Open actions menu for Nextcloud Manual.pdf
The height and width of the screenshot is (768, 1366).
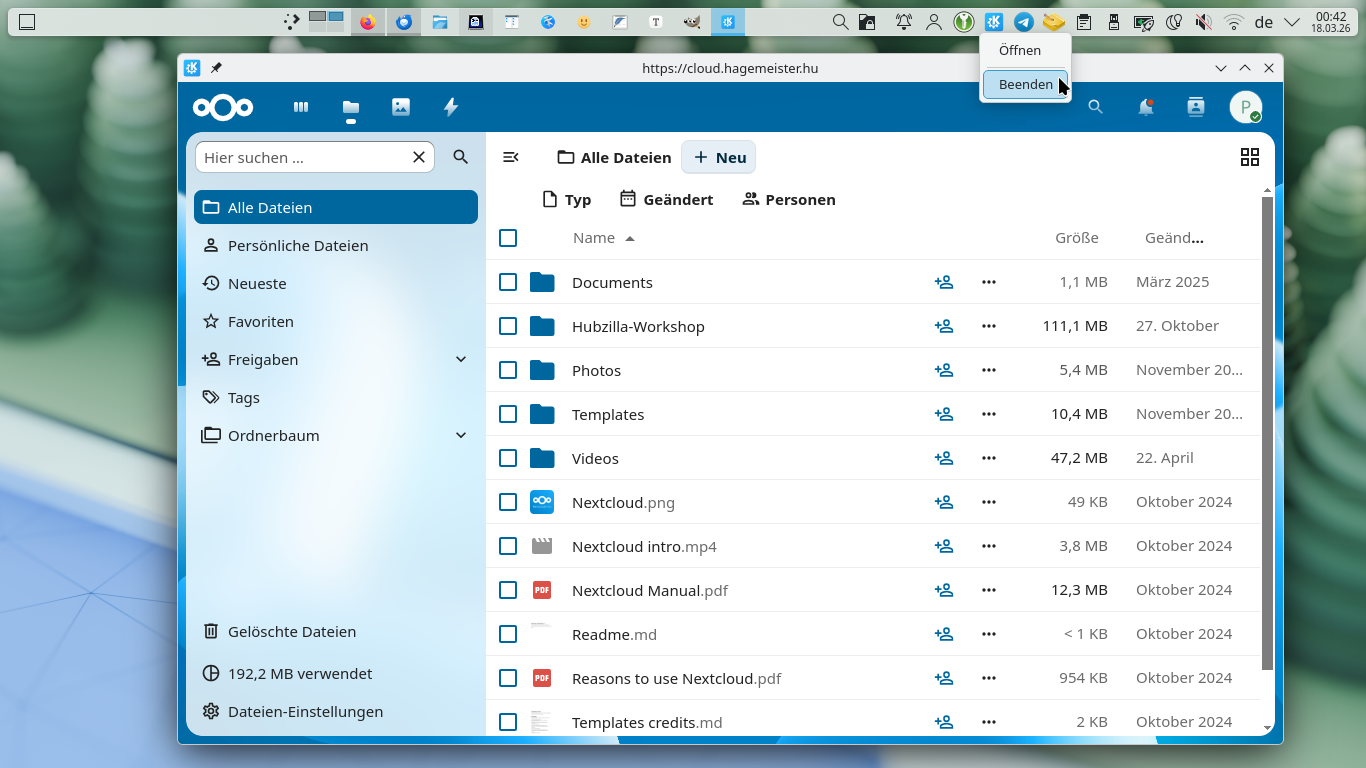click(989, 590)
